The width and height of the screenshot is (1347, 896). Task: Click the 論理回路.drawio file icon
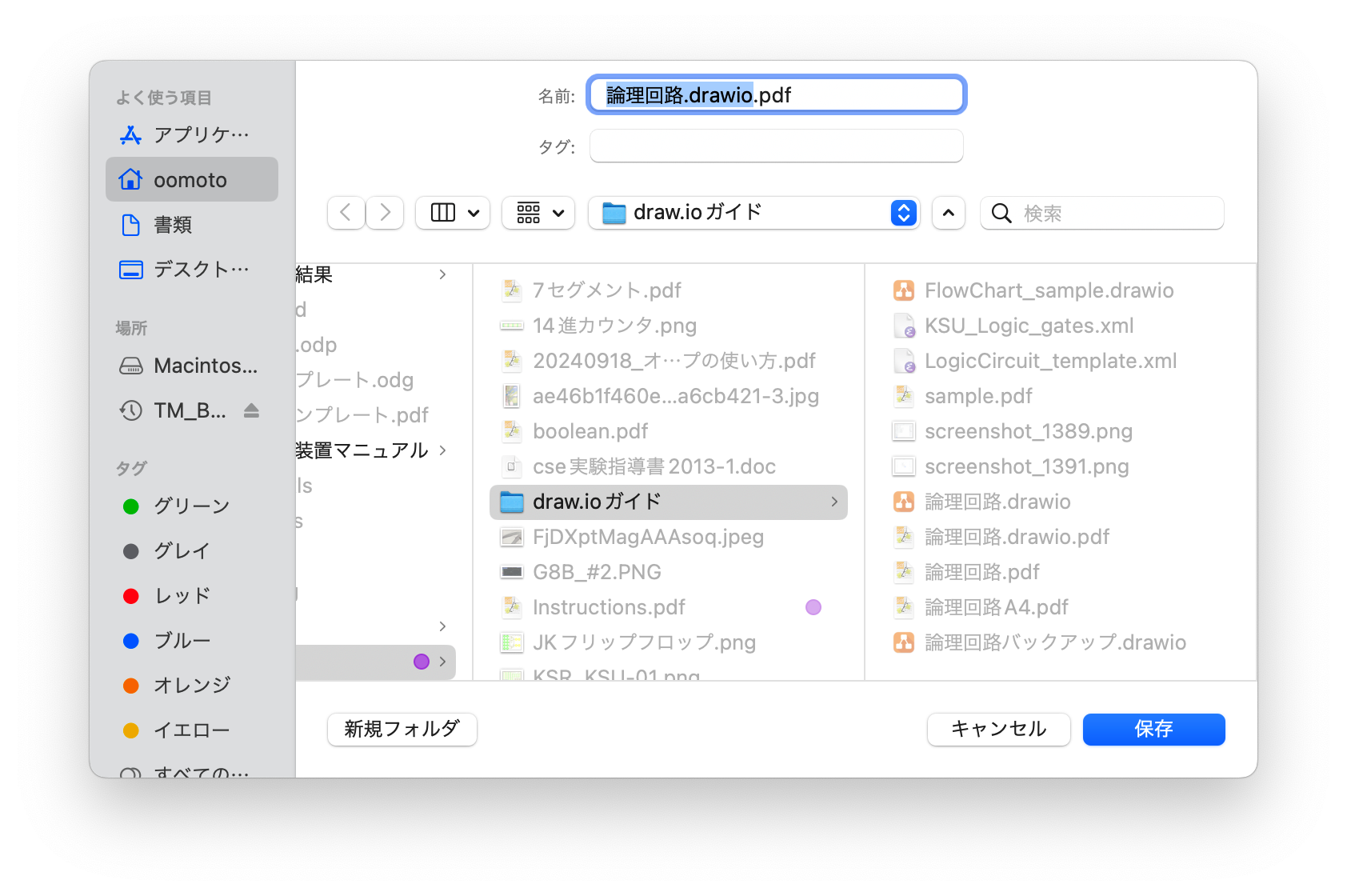(904, 502)
